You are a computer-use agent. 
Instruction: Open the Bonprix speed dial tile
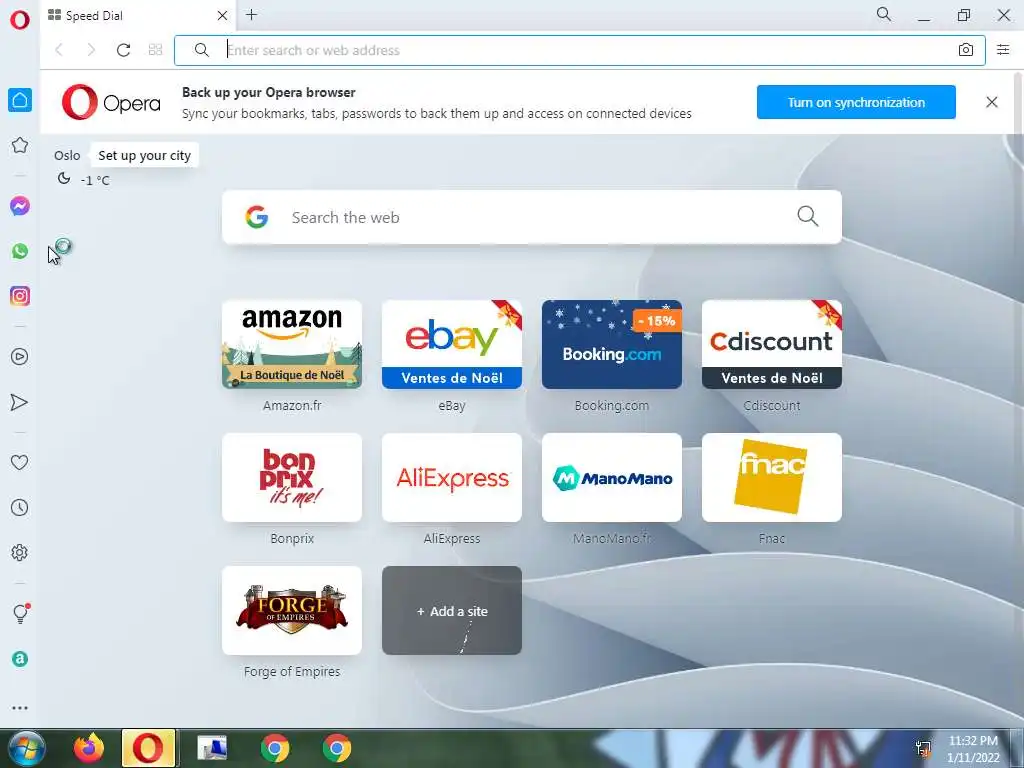pos(292,477)
